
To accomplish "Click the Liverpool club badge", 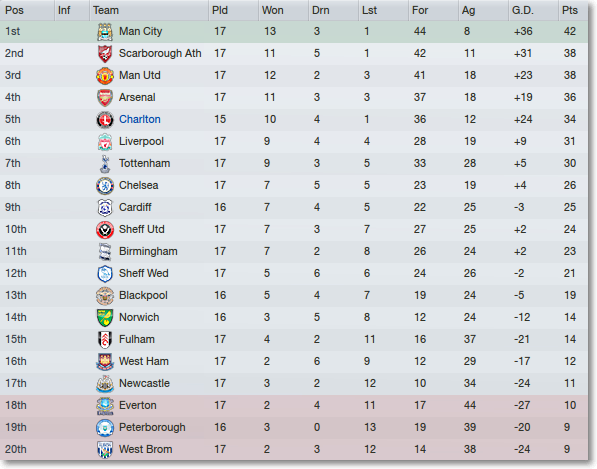I will tap(105, 142).
